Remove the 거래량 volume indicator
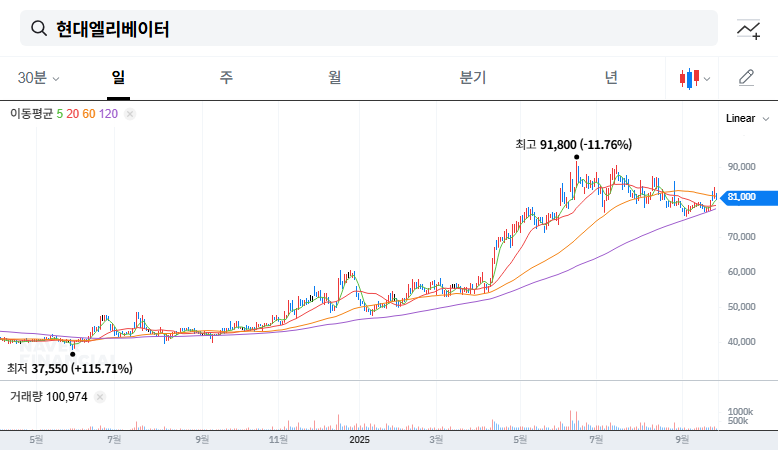778x450 pixels. 100,397
